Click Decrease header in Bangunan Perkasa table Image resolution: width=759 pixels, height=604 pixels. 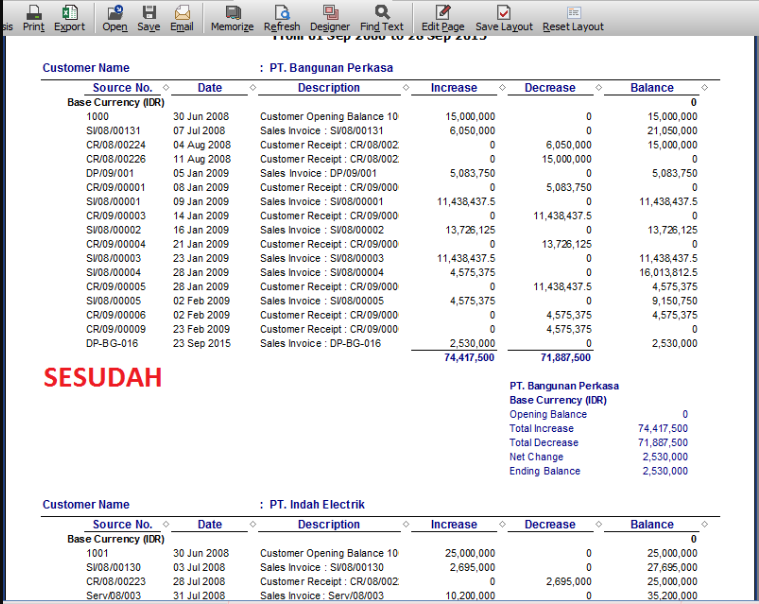click(x=550, y=88)
